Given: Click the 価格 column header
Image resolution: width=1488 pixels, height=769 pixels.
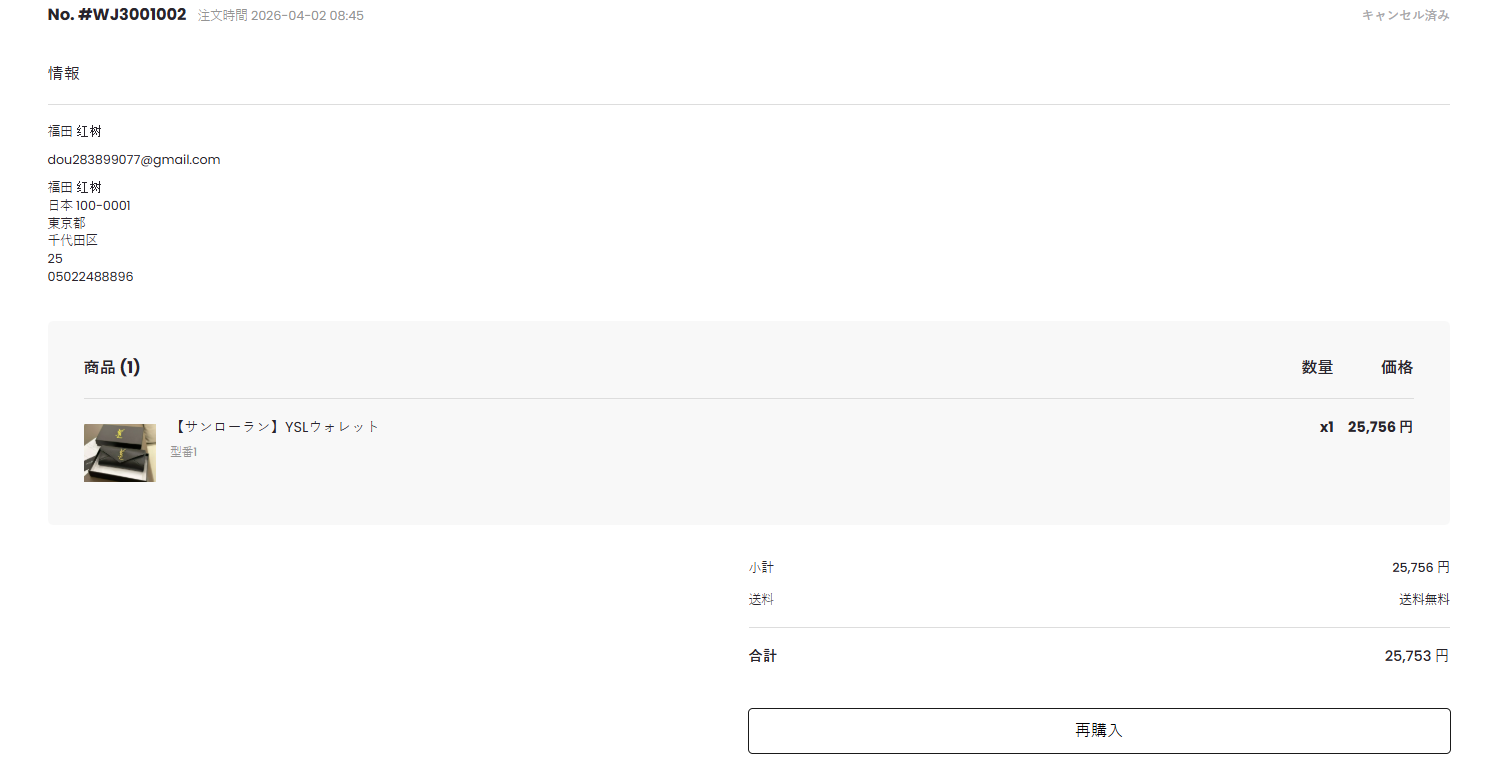Looking at the screenshot, I should [1397, 368].
